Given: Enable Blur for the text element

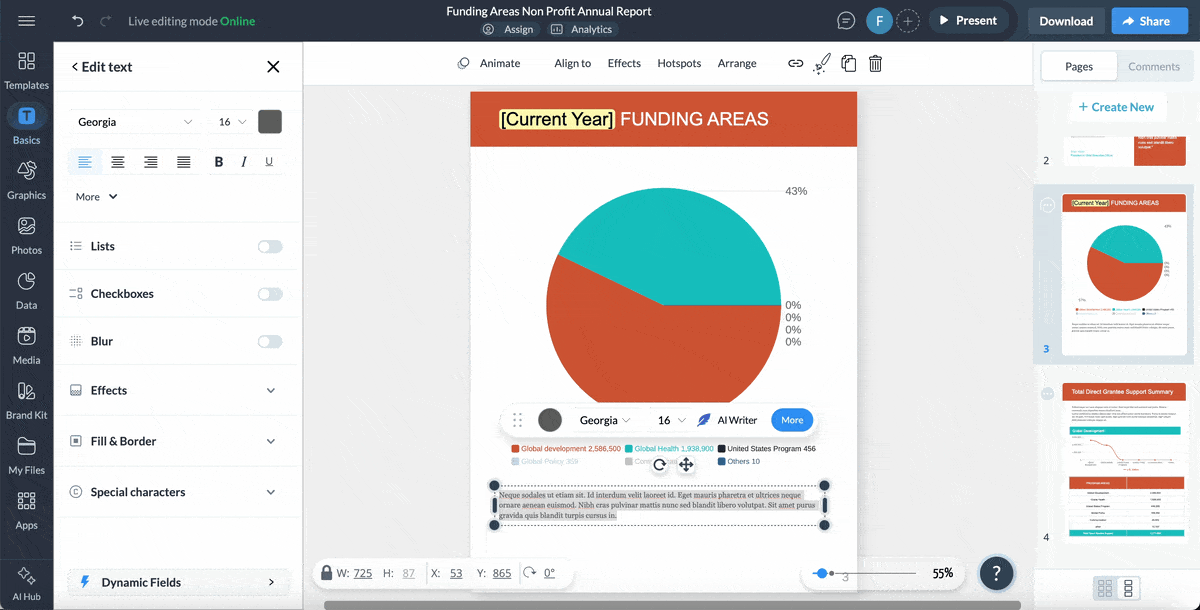Looking at the screenshot, I should tap(269, 341).
